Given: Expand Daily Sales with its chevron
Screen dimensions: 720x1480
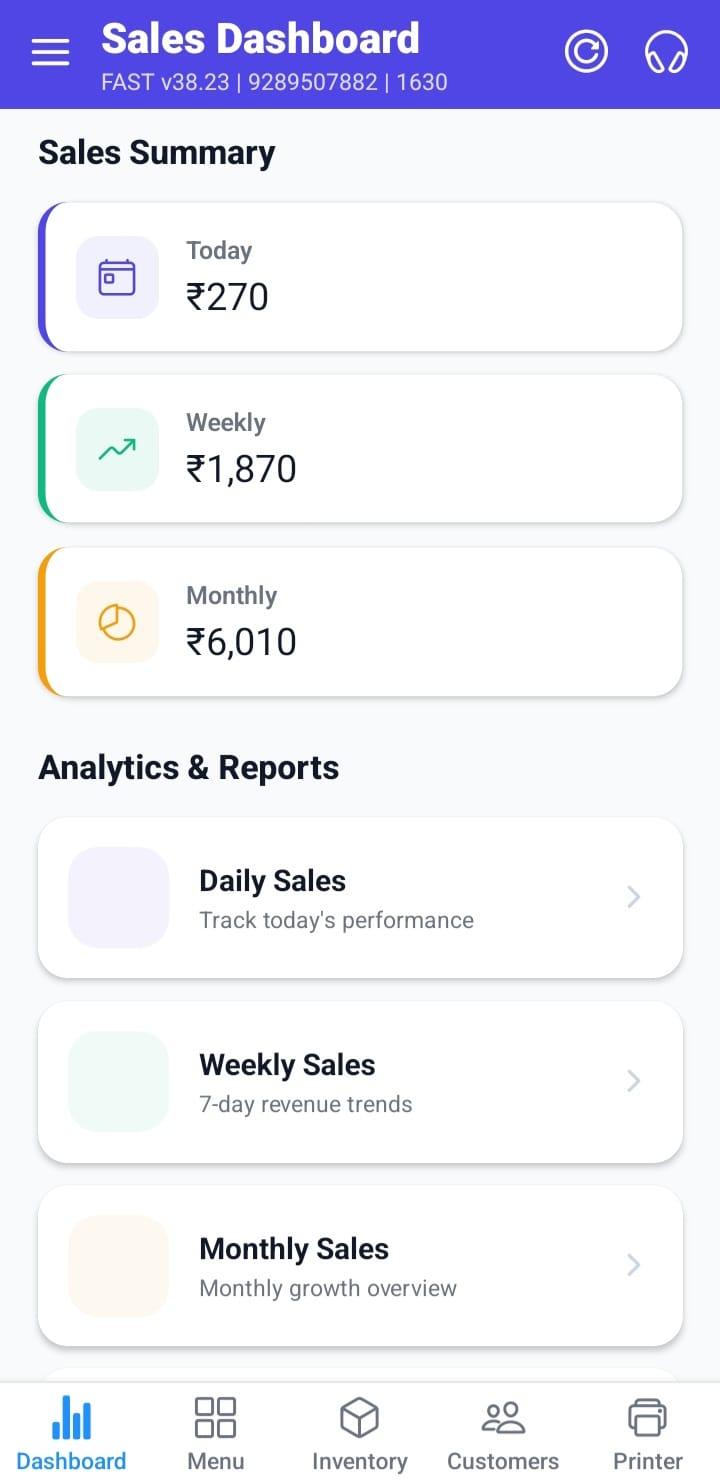Looking at the screenshot, I should [633, 897].
